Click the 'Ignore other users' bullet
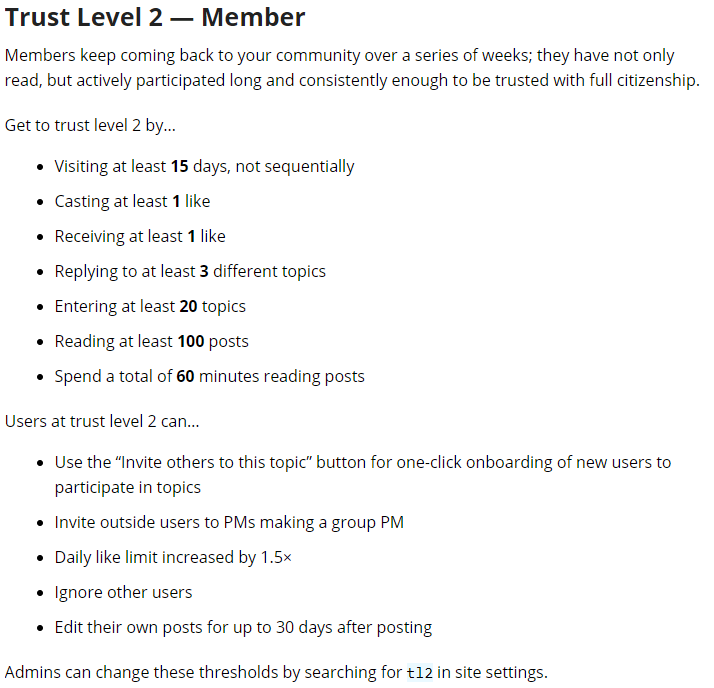The image size is (714, 688). tap(123, 592)
